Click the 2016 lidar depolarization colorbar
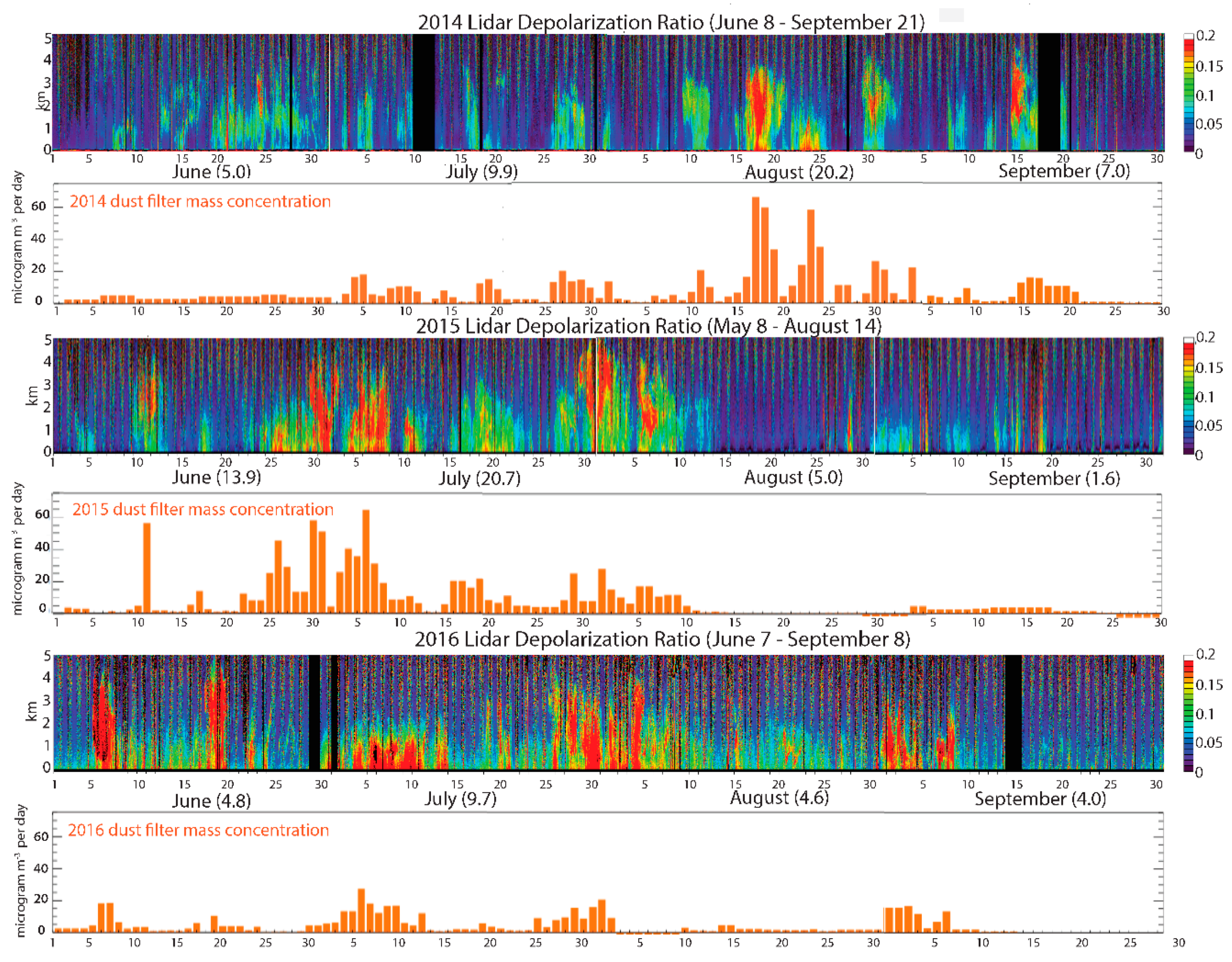The image size is (1232, 962). click(1188, 713)
